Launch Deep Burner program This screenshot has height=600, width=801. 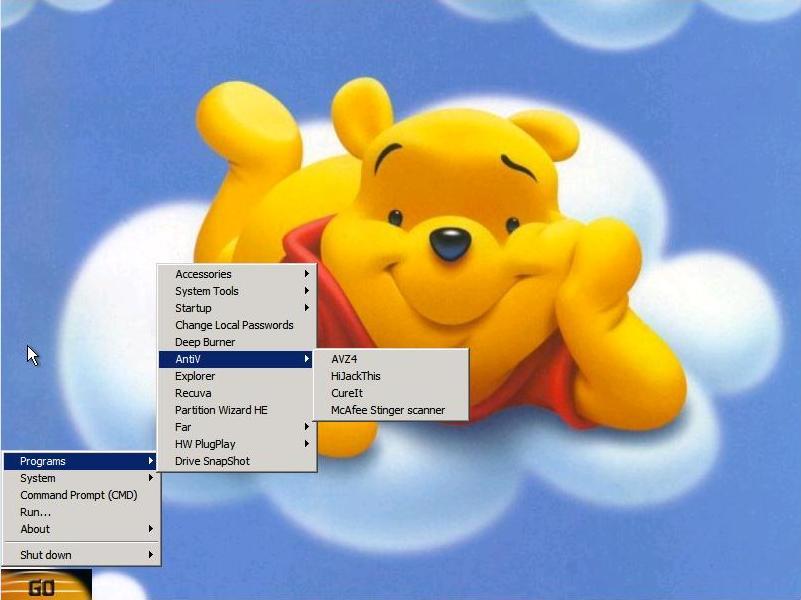click(x=205, y=342)
